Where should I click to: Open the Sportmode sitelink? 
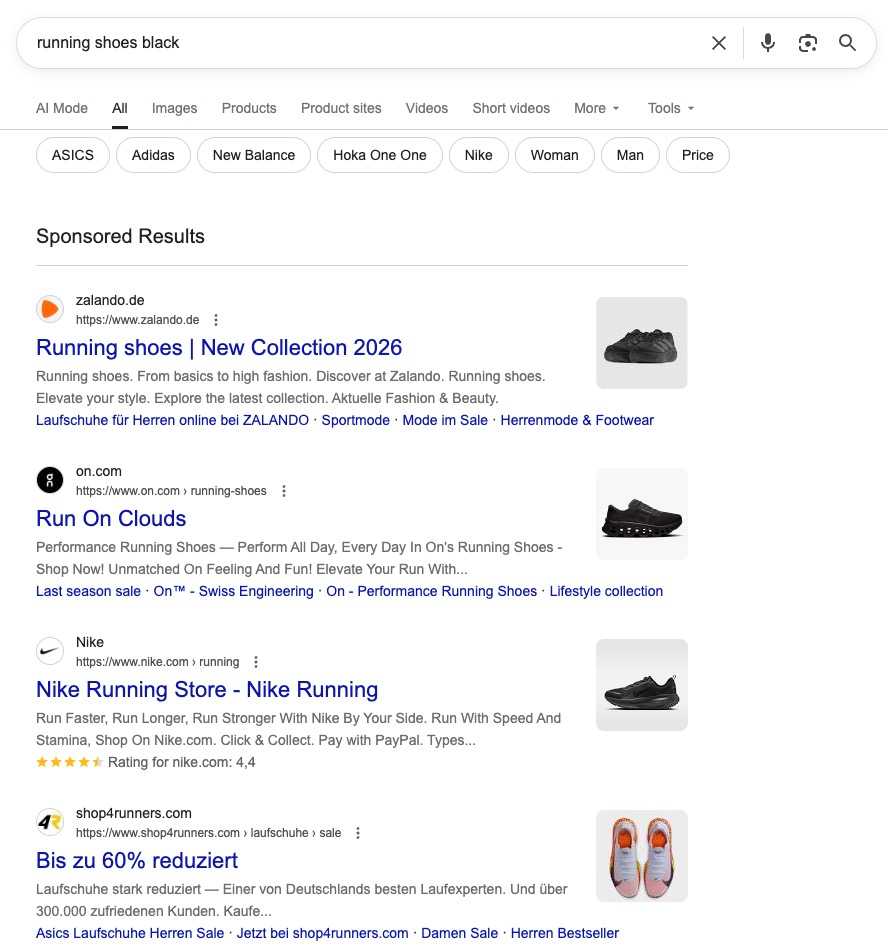[355, 420]
